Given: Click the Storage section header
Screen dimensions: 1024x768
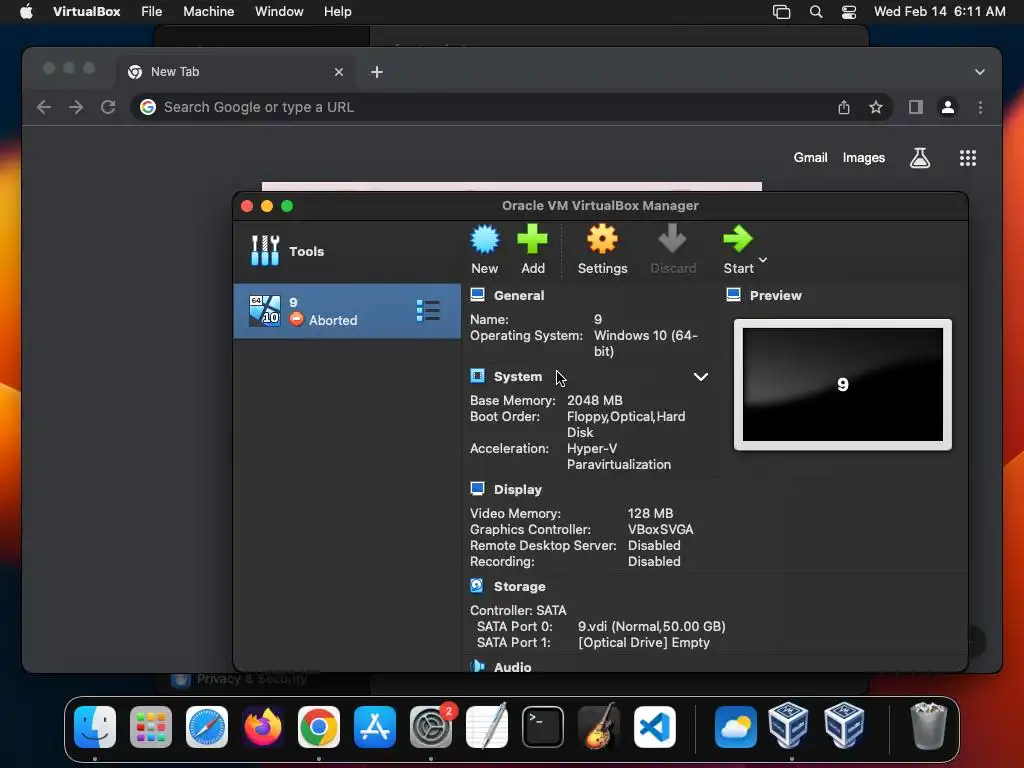Looking at the screenshot, I should coord(519,586).
